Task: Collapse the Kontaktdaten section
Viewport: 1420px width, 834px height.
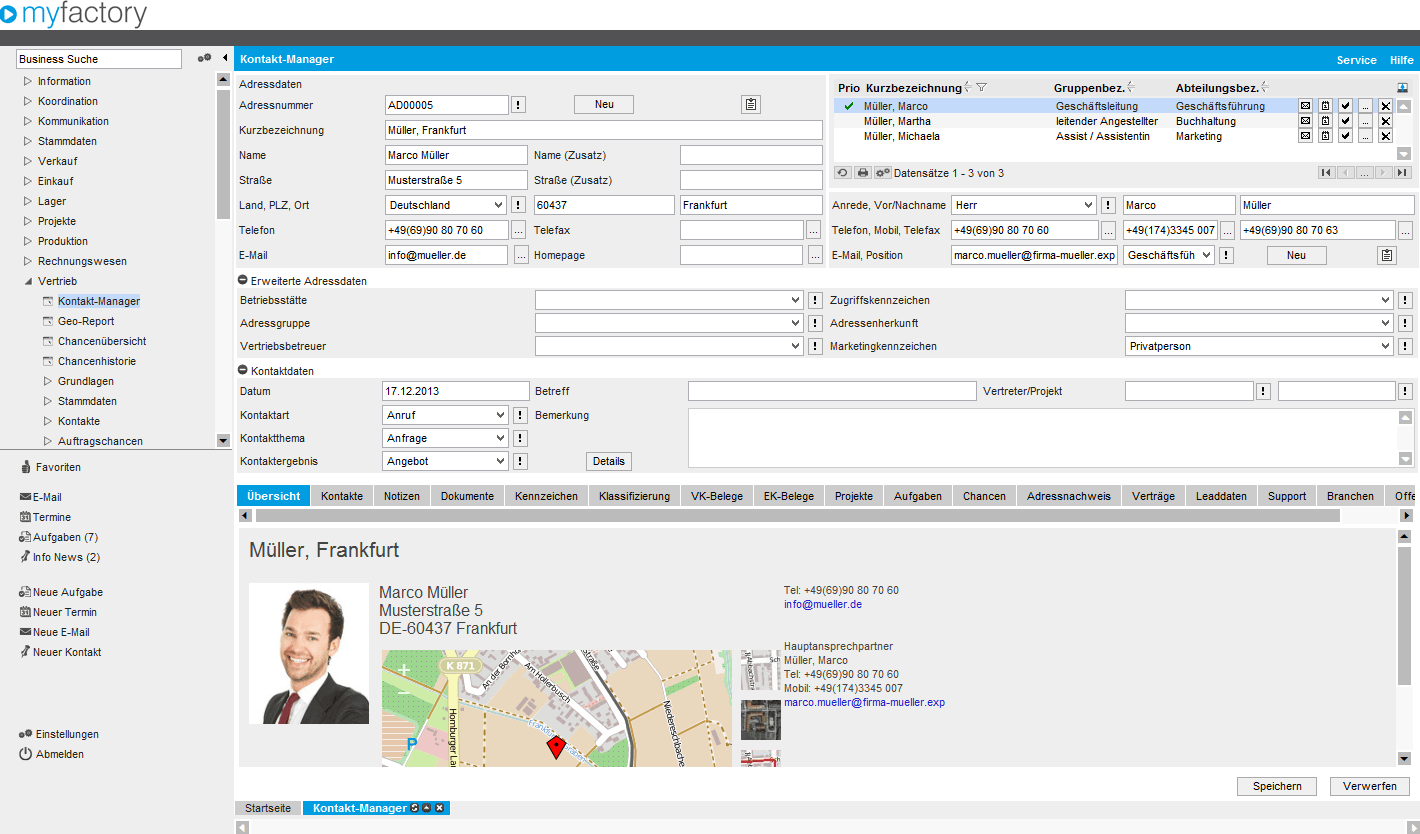Action: (243, 370)
